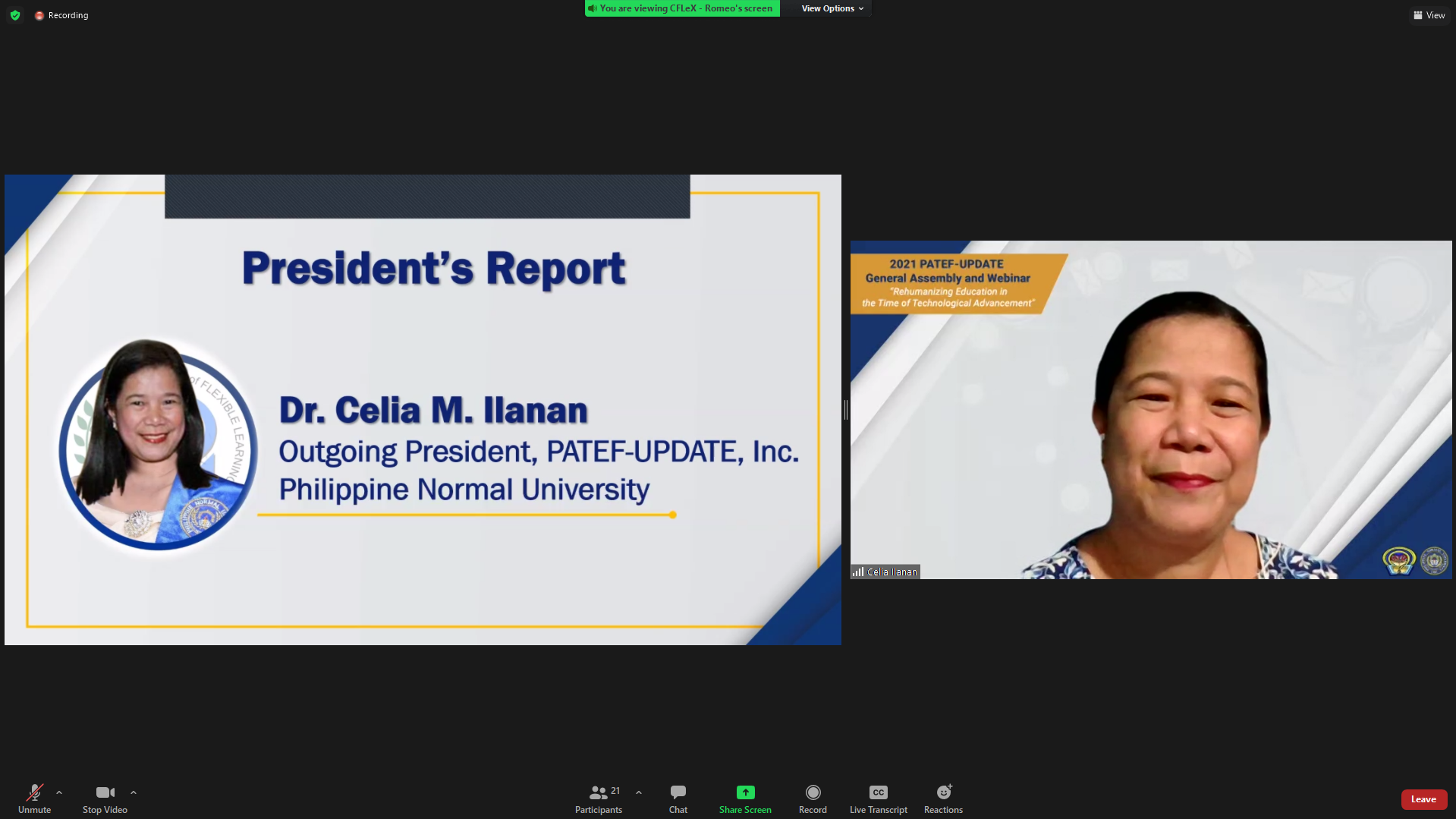Click the green encryption shield icon

[15, 15]
